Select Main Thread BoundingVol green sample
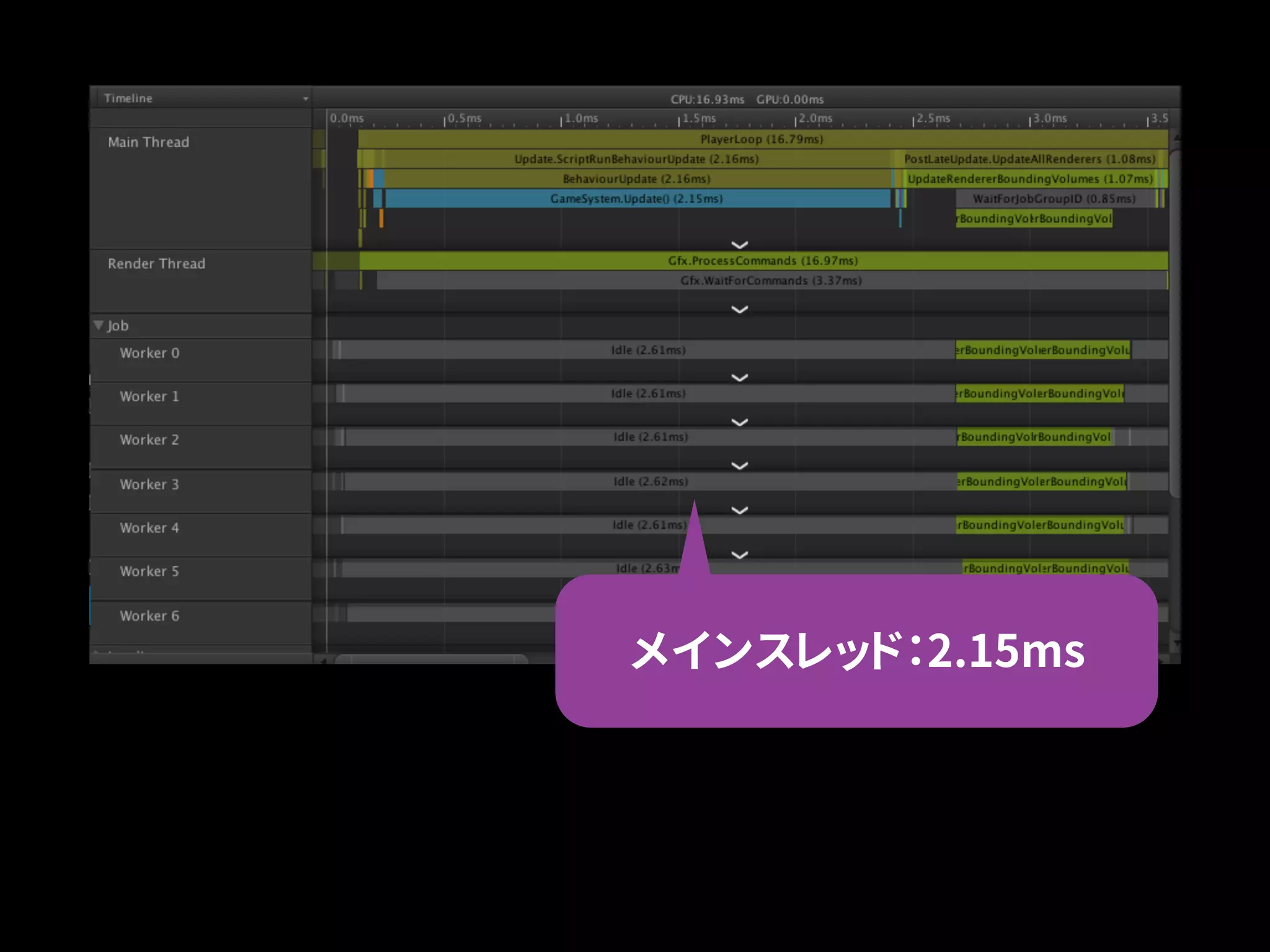Viewport: 1270px width, 952px height. (x=1034, y=218)
